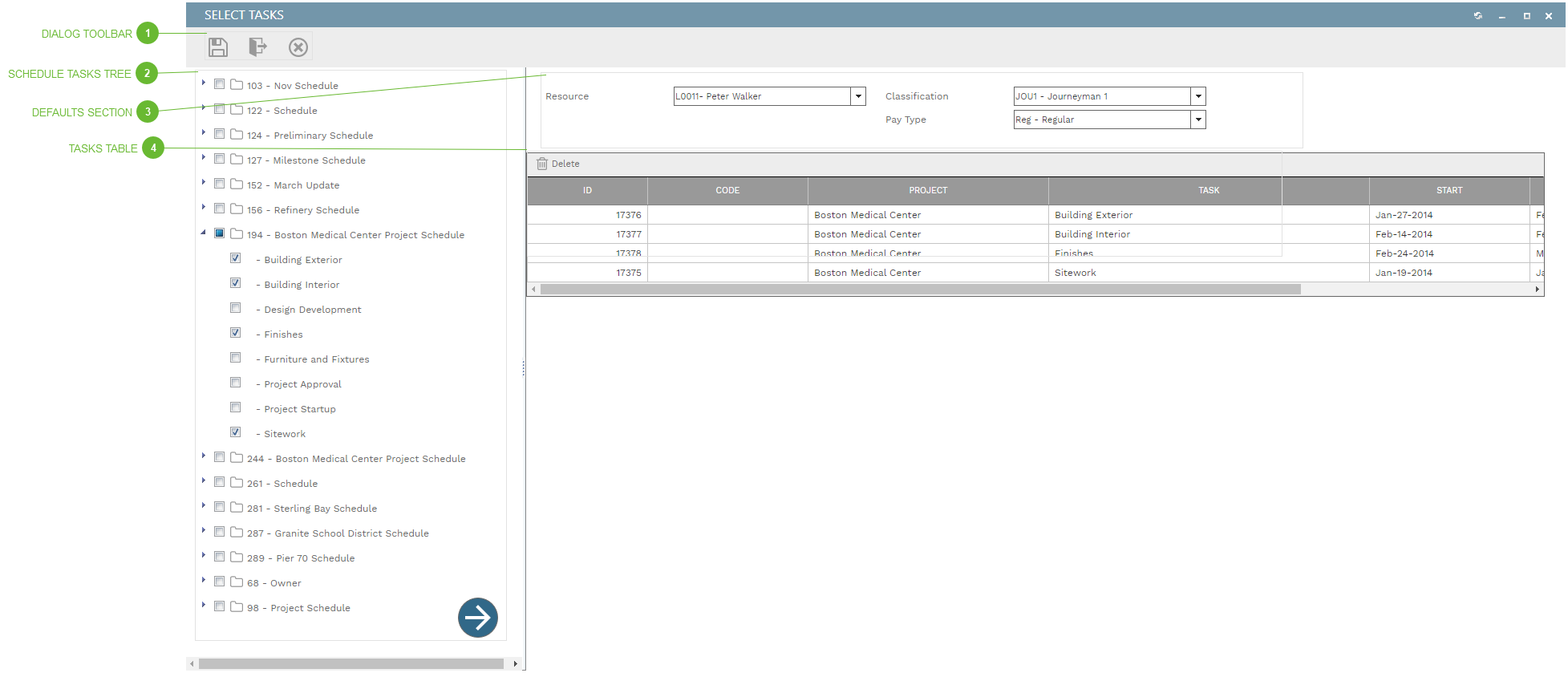The image size is (1568, 673).
Task: Click the Delete trash icon above table
Action: (542, 164)
